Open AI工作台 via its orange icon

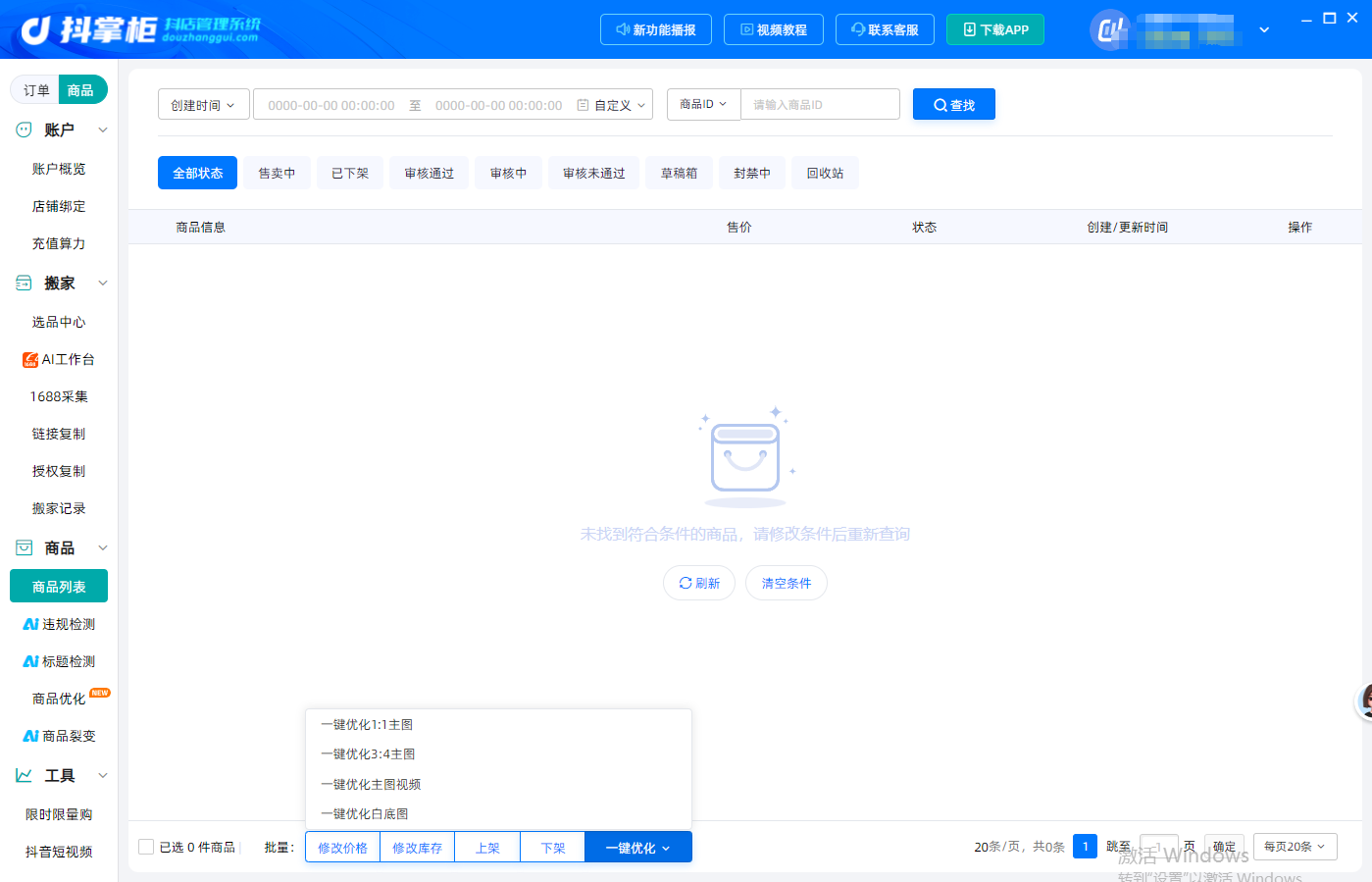(x=30, y=360)
